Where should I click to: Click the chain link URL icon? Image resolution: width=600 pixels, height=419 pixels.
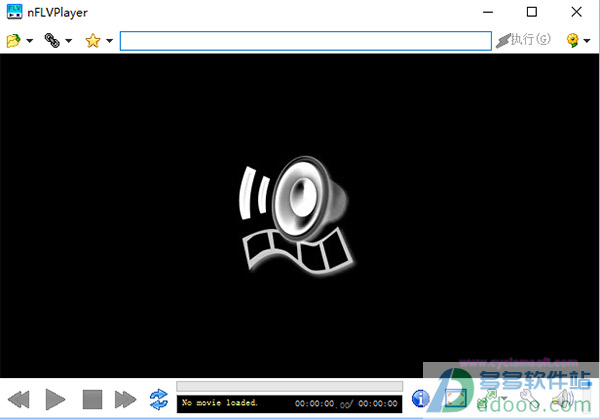pos(52,40)
